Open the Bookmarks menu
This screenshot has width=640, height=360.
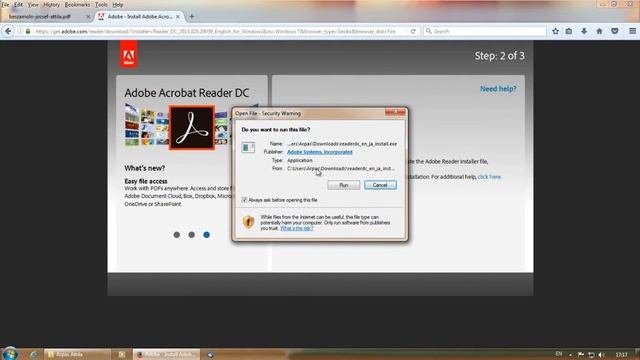(x=77, y=4)
